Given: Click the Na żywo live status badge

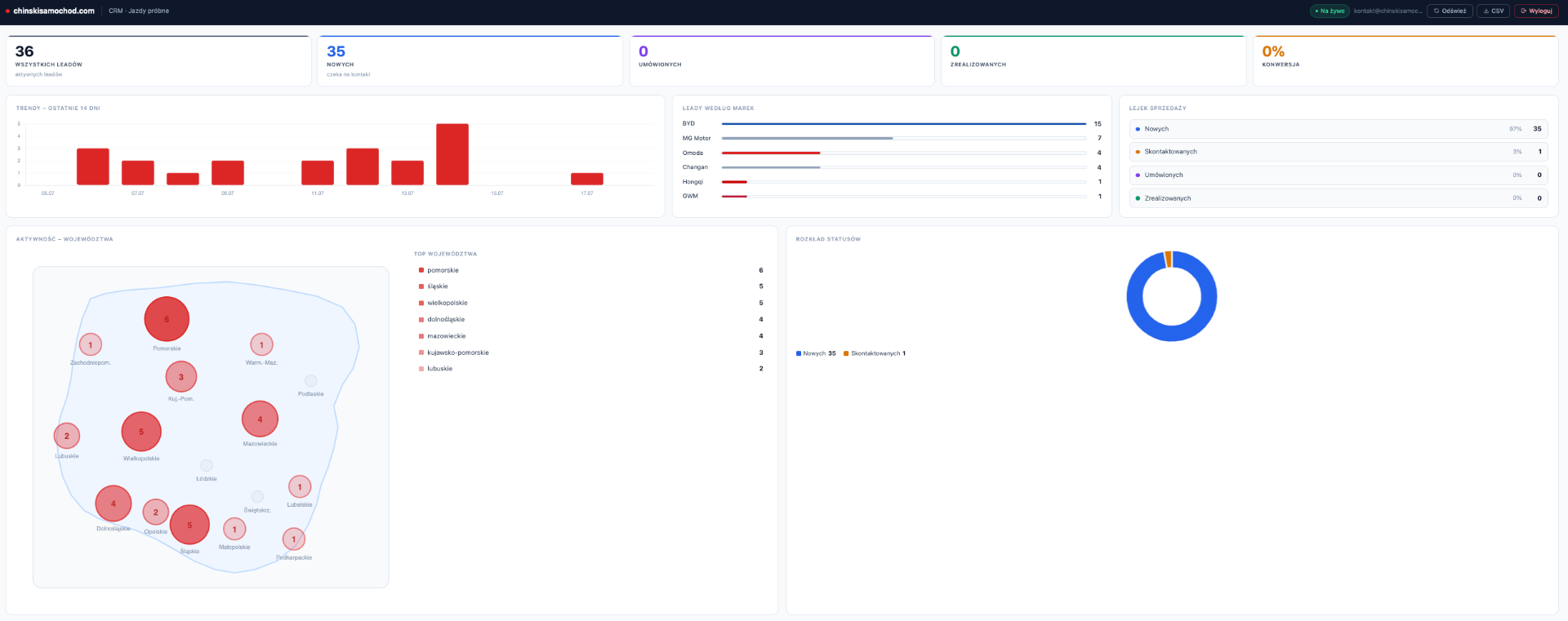Looking at the screenshot, I should pos(1330,11).
